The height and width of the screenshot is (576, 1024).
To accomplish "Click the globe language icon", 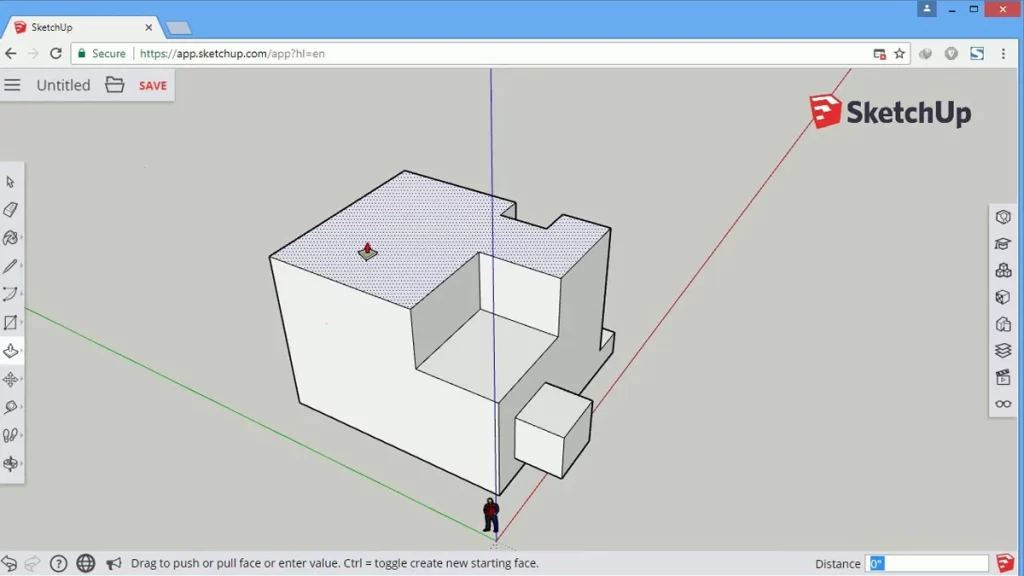I will (x=86, y=564).
